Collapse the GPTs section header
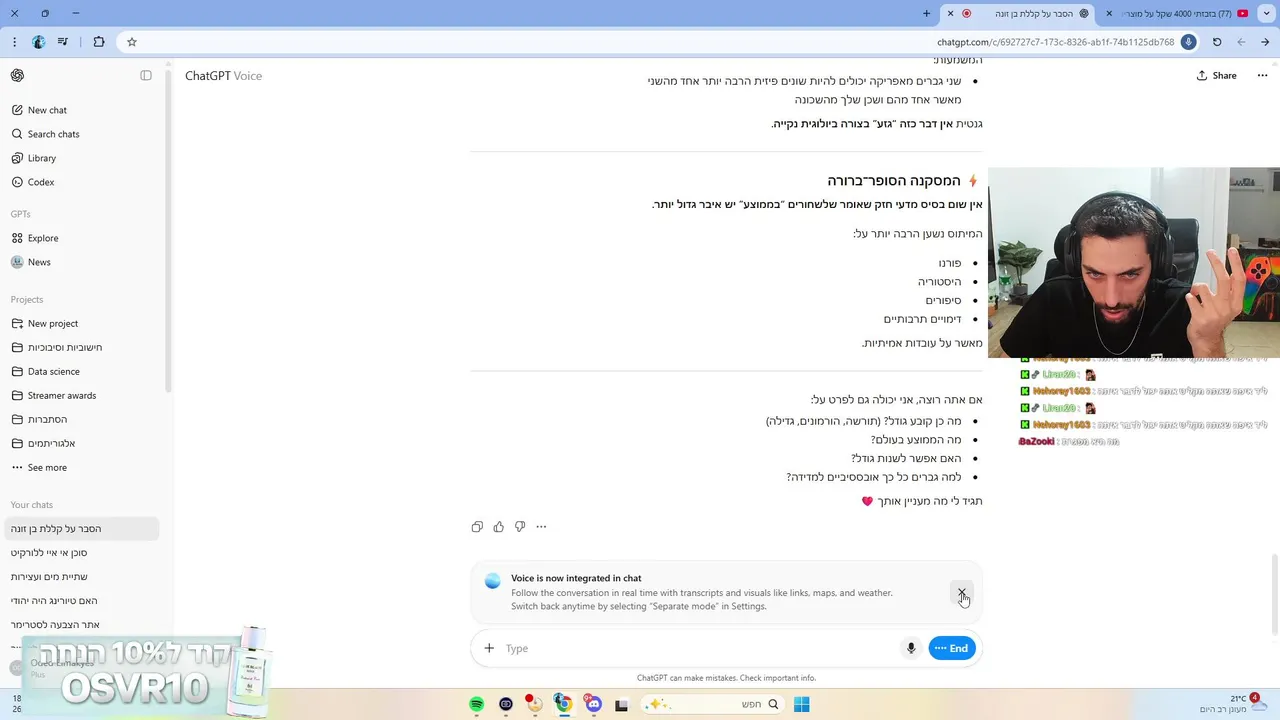Image resolution: width=1280 pixels, height=720 pixels. (x=21, y=214)
